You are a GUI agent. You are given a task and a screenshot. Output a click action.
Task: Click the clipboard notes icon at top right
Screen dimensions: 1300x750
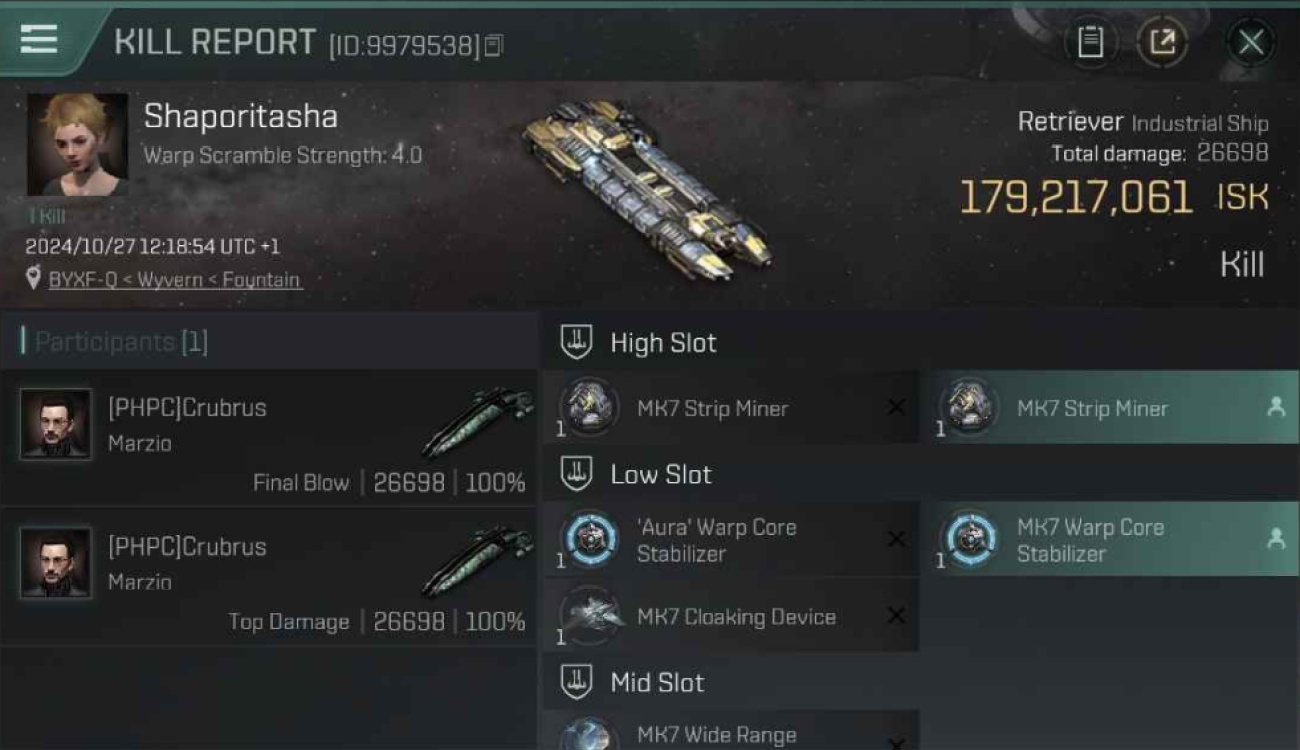click(x=1090, y=43)
